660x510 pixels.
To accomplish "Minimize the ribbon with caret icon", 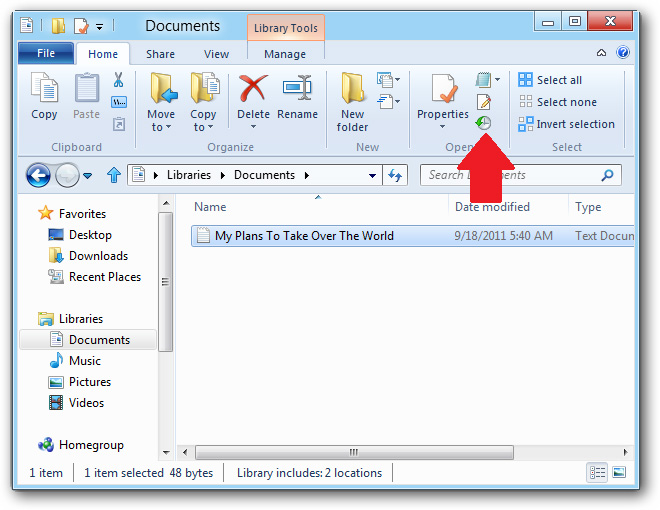I will [x=601, y=53].
